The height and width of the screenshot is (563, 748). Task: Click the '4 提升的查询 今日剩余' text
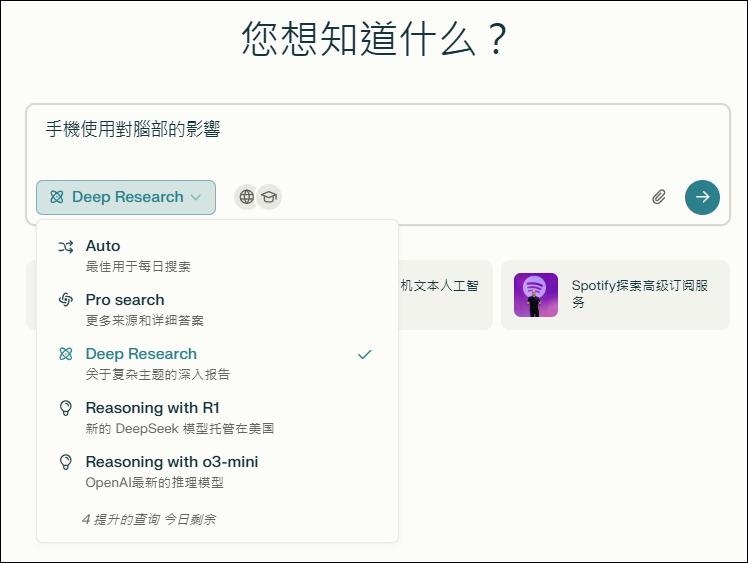pyautogui.click(x=149, y=519)
